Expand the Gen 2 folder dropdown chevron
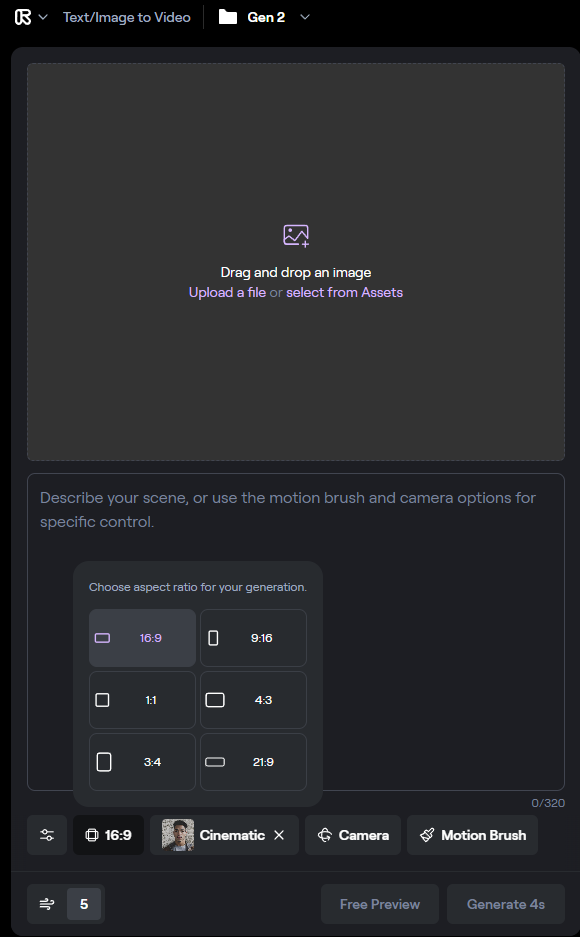The width and height of the screenshot is (580, 937). pos(305,17)
